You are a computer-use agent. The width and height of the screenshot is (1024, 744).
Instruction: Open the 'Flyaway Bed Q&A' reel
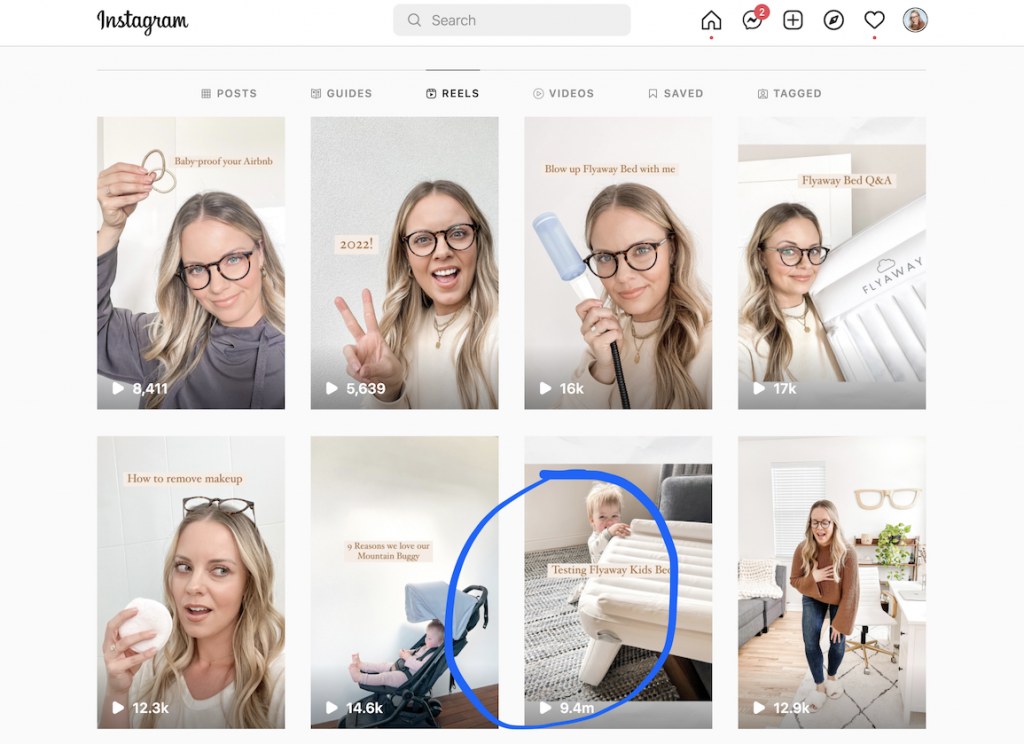click(831, 263)
